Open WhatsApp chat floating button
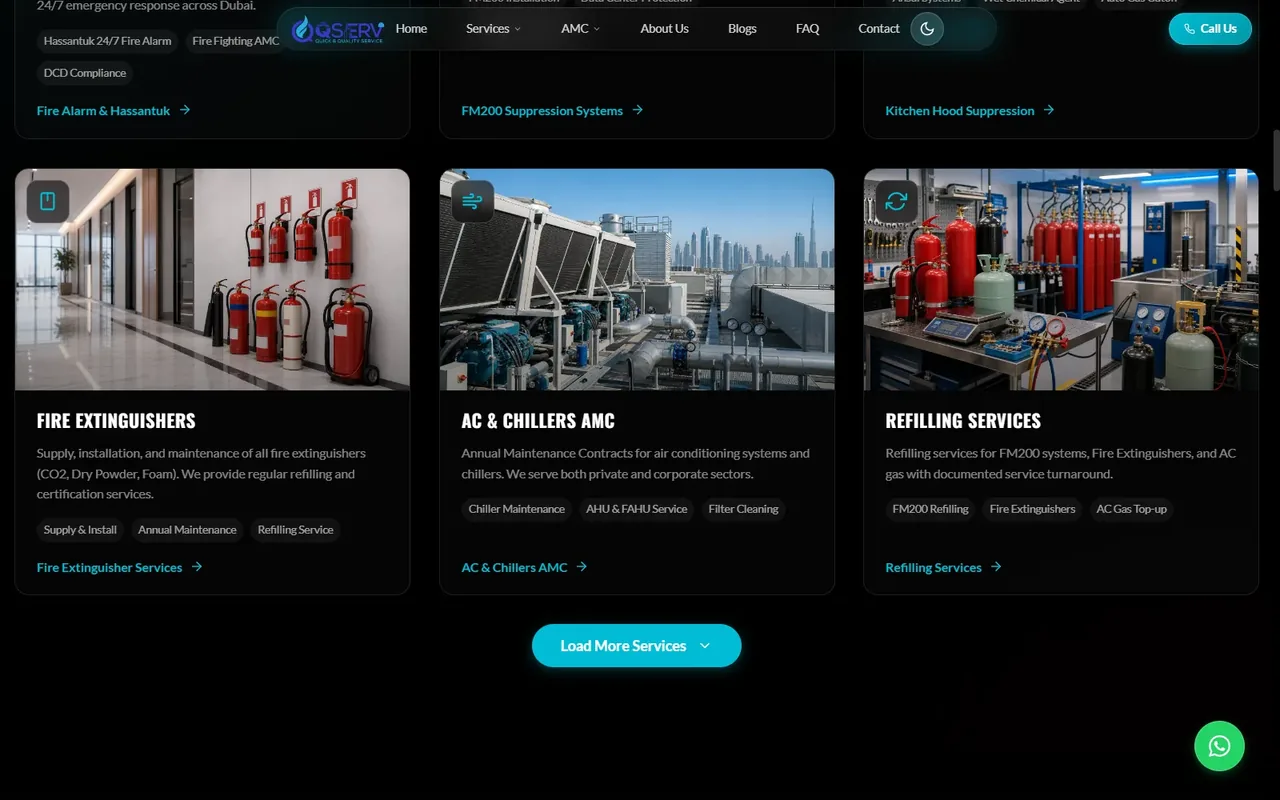 coord(1219,746)
